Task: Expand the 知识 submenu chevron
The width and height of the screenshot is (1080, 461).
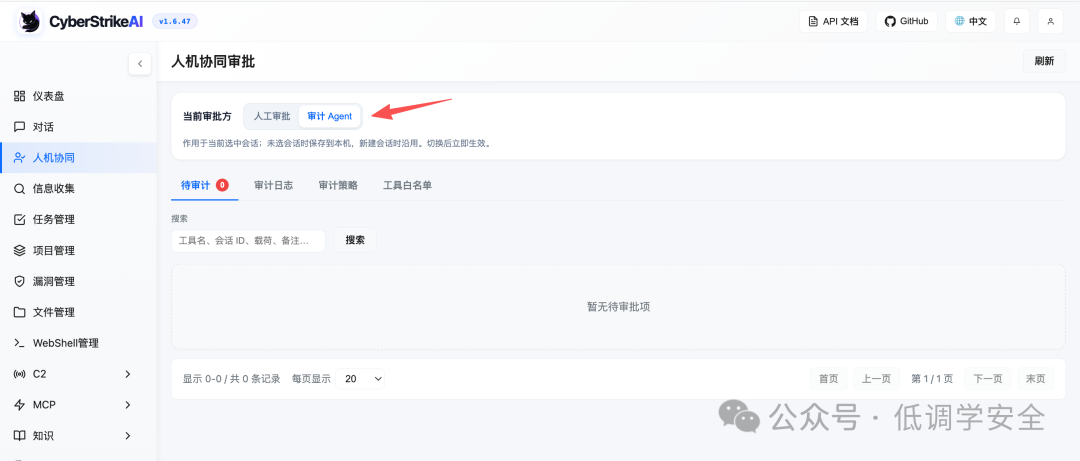Action: click(127, 436)
